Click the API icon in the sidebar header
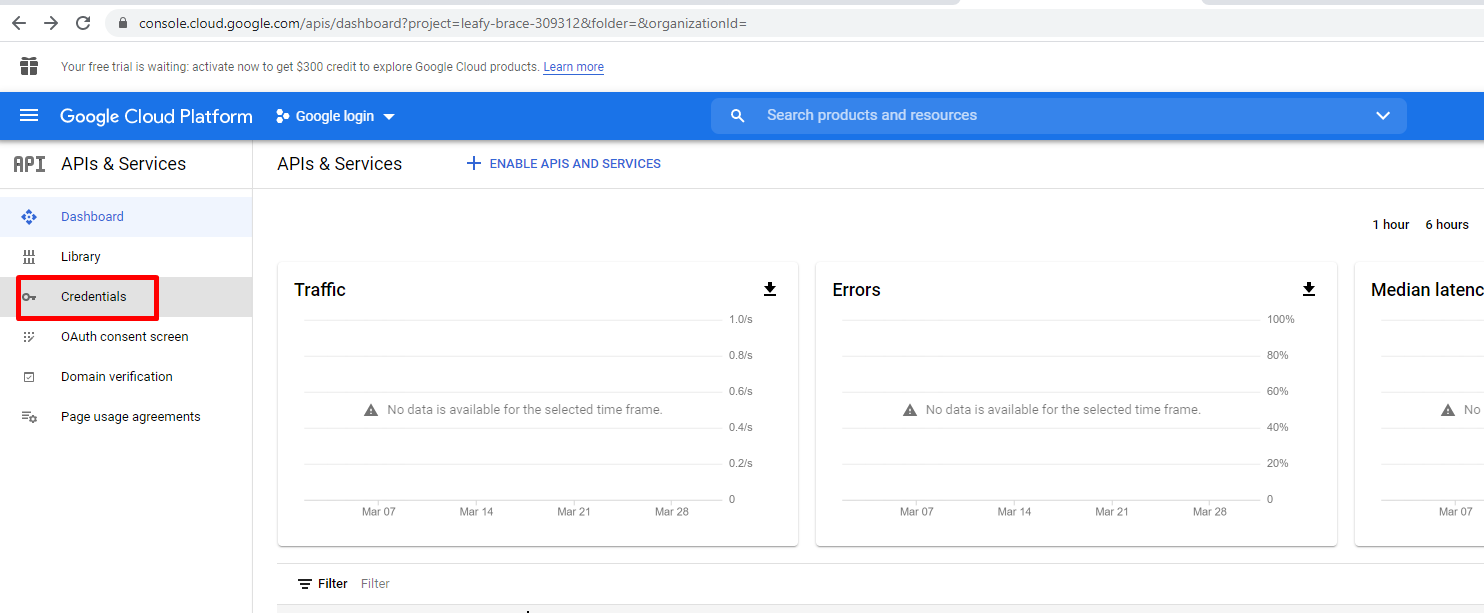Image resolution: width=1484 pixels, height=613 pixels. [29, 164]
